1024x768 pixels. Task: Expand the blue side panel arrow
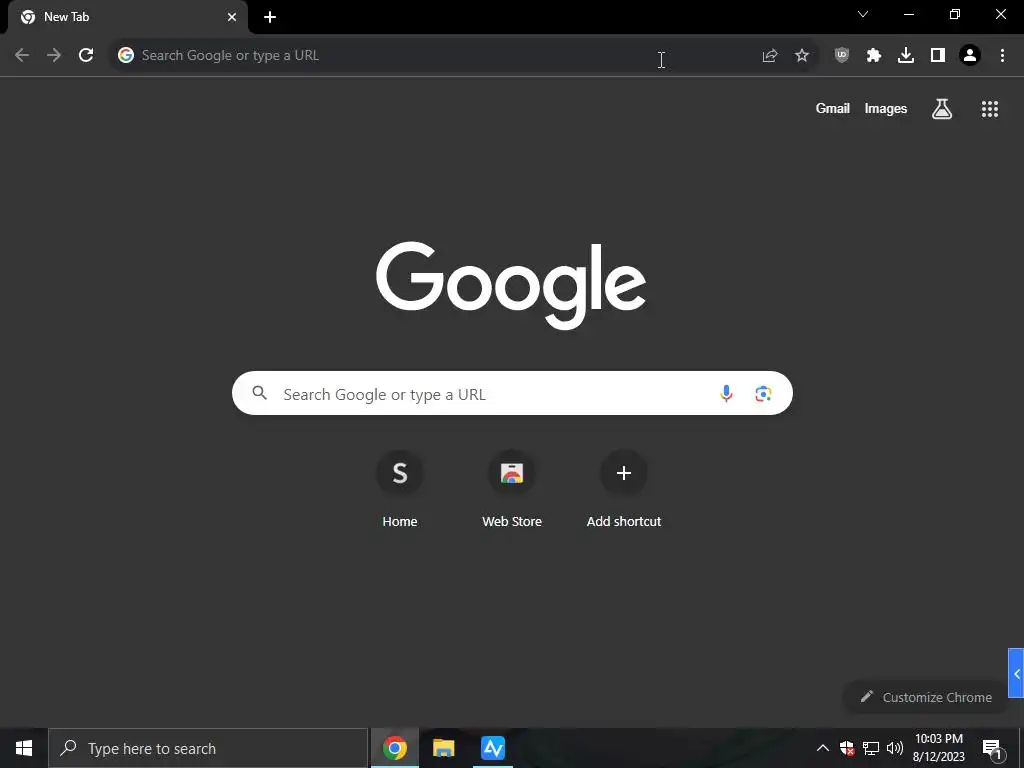(x=1016, y=673)
